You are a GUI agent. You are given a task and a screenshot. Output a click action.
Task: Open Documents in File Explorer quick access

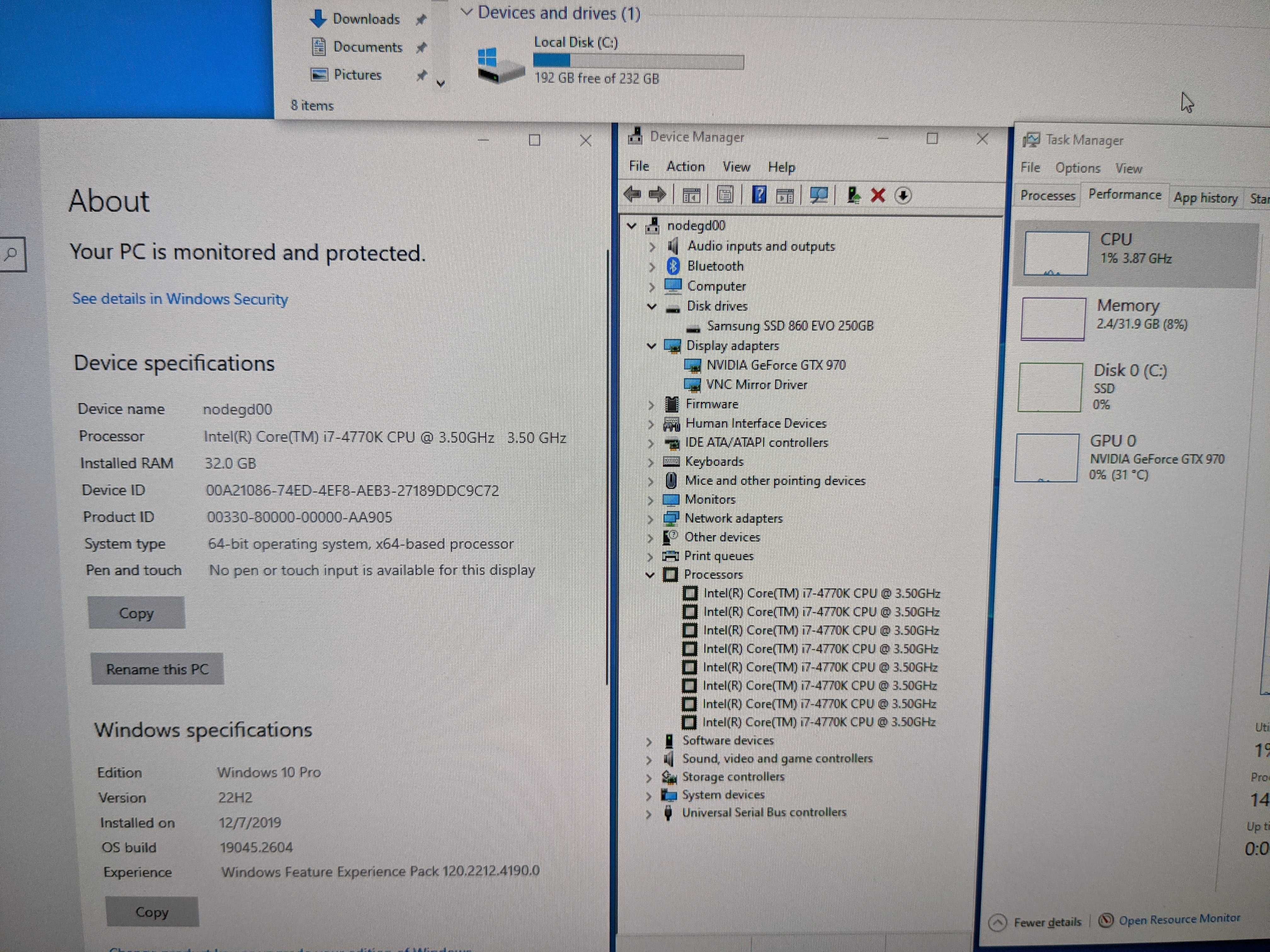pos(368,47)
